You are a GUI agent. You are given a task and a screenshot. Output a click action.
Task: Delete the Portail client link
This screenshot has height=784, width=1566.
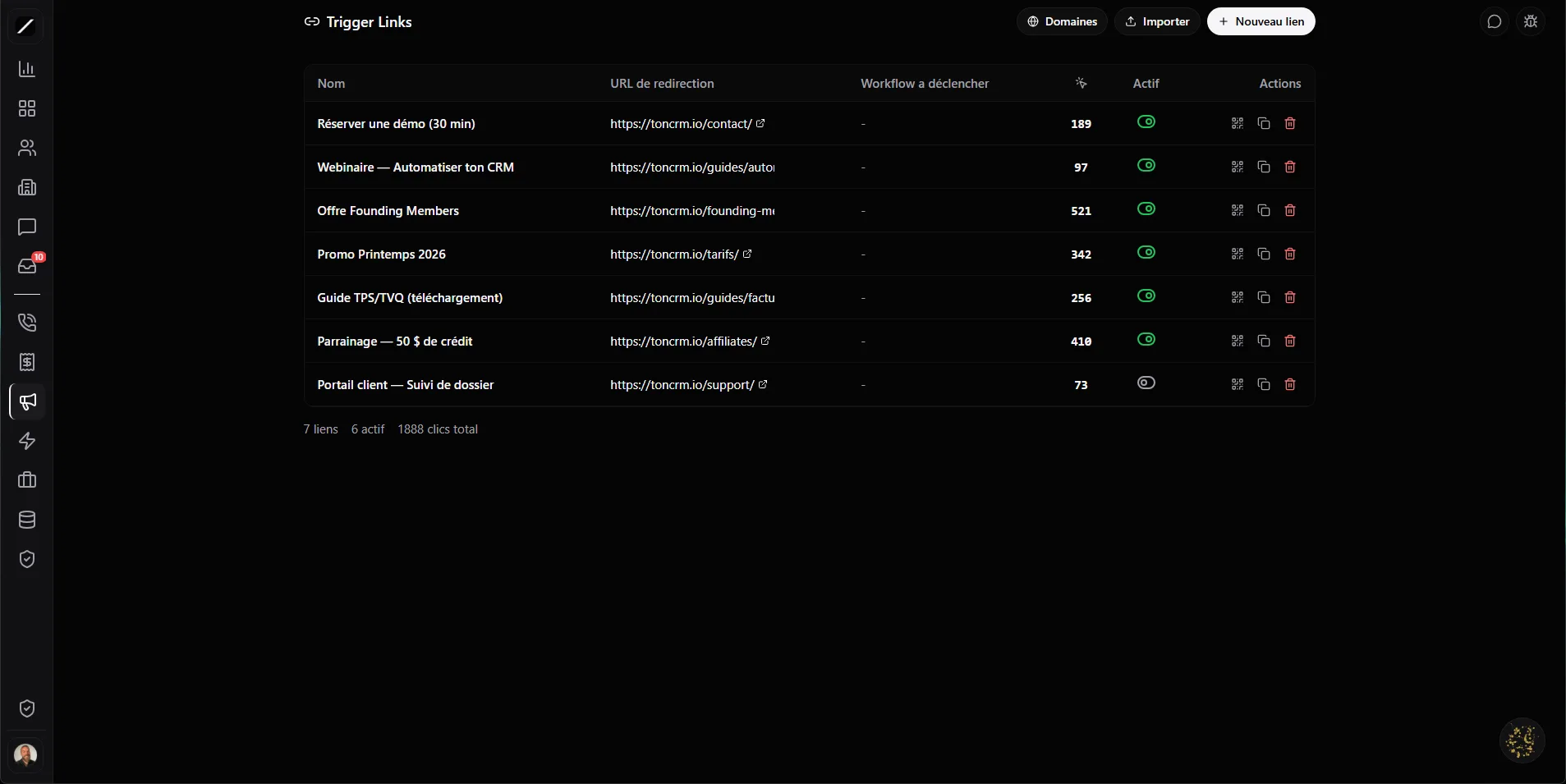coord(1290,384)
